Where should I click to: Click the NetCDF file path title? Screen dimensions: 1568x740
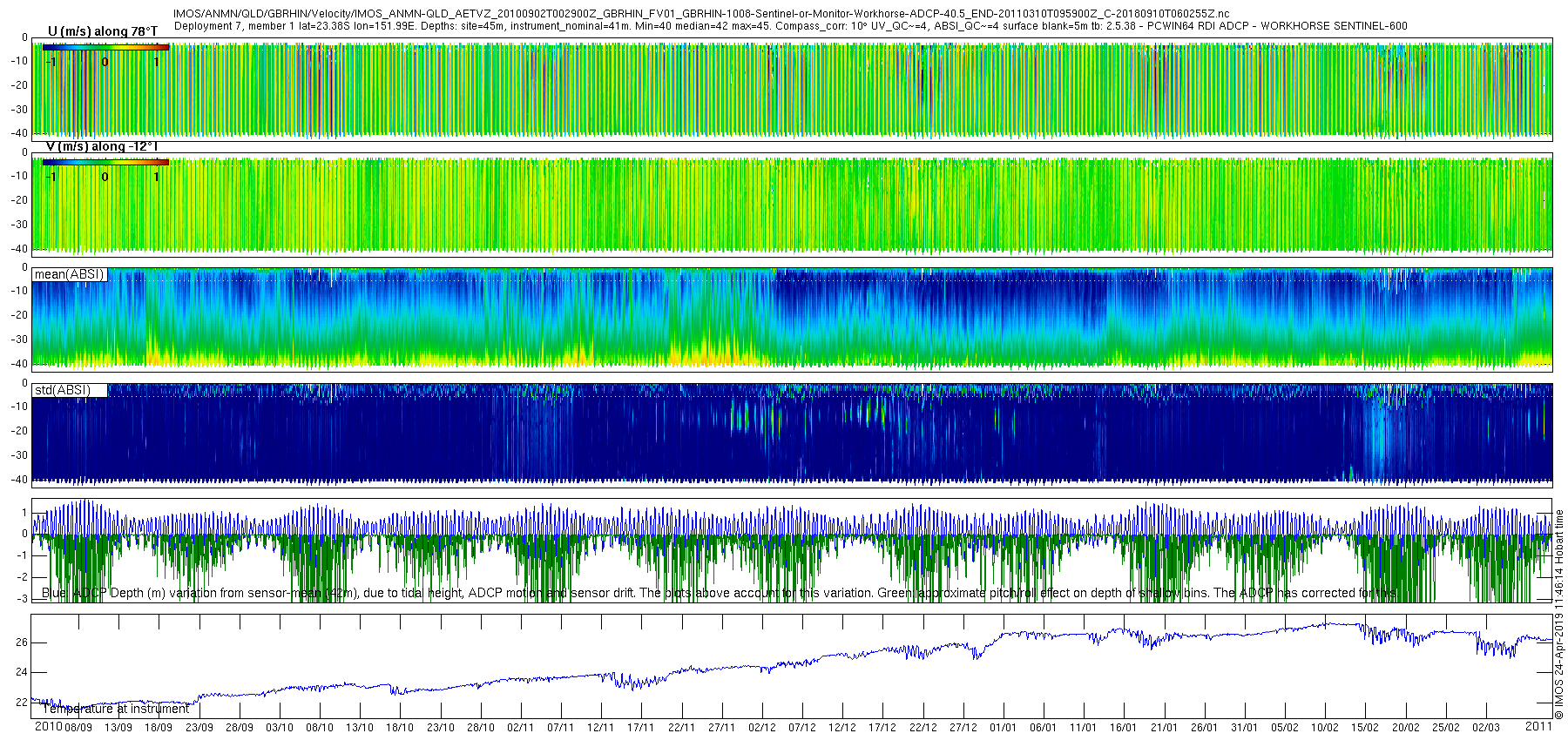pyautogui.click(x=701, y=14)
